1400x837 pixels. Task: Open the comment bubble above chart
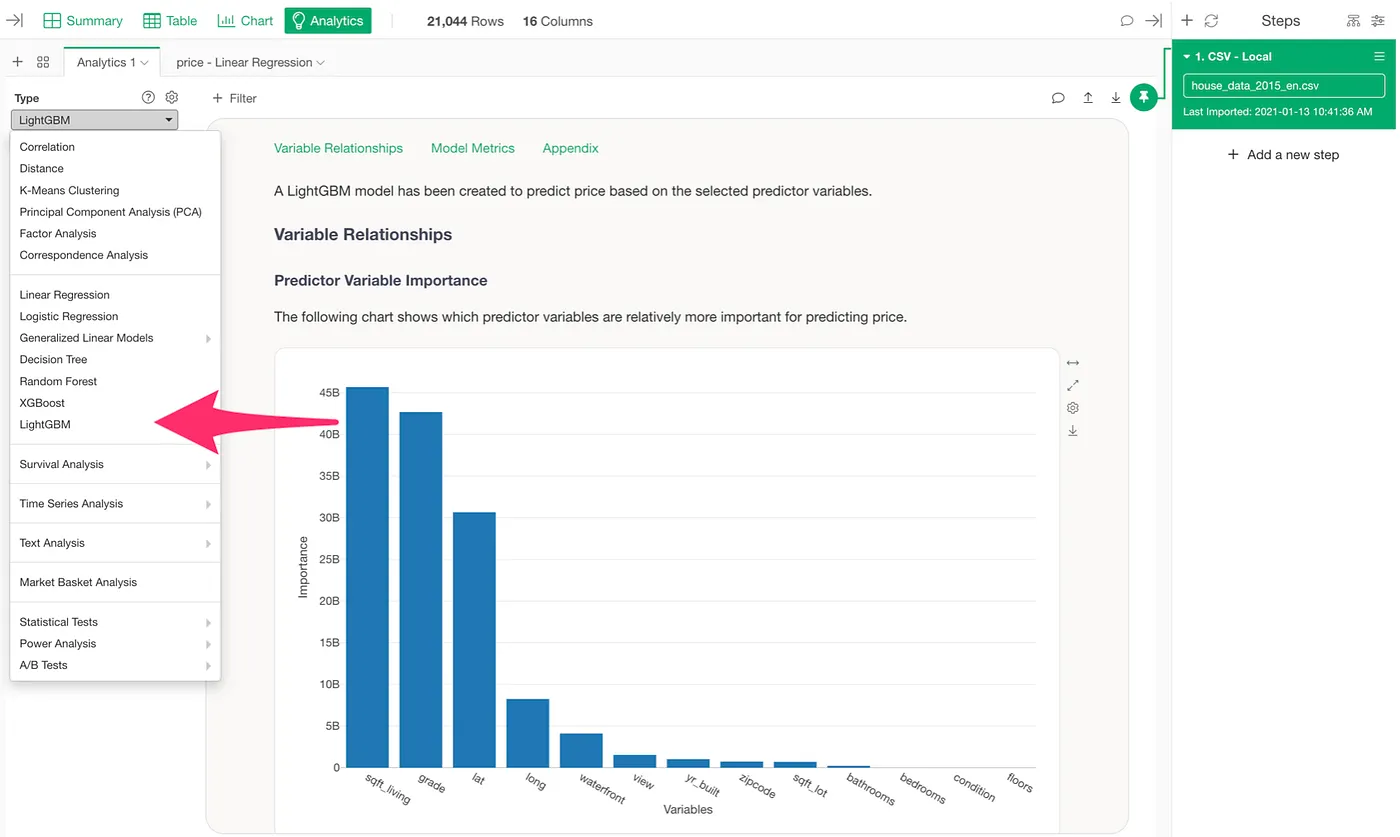1058,98
